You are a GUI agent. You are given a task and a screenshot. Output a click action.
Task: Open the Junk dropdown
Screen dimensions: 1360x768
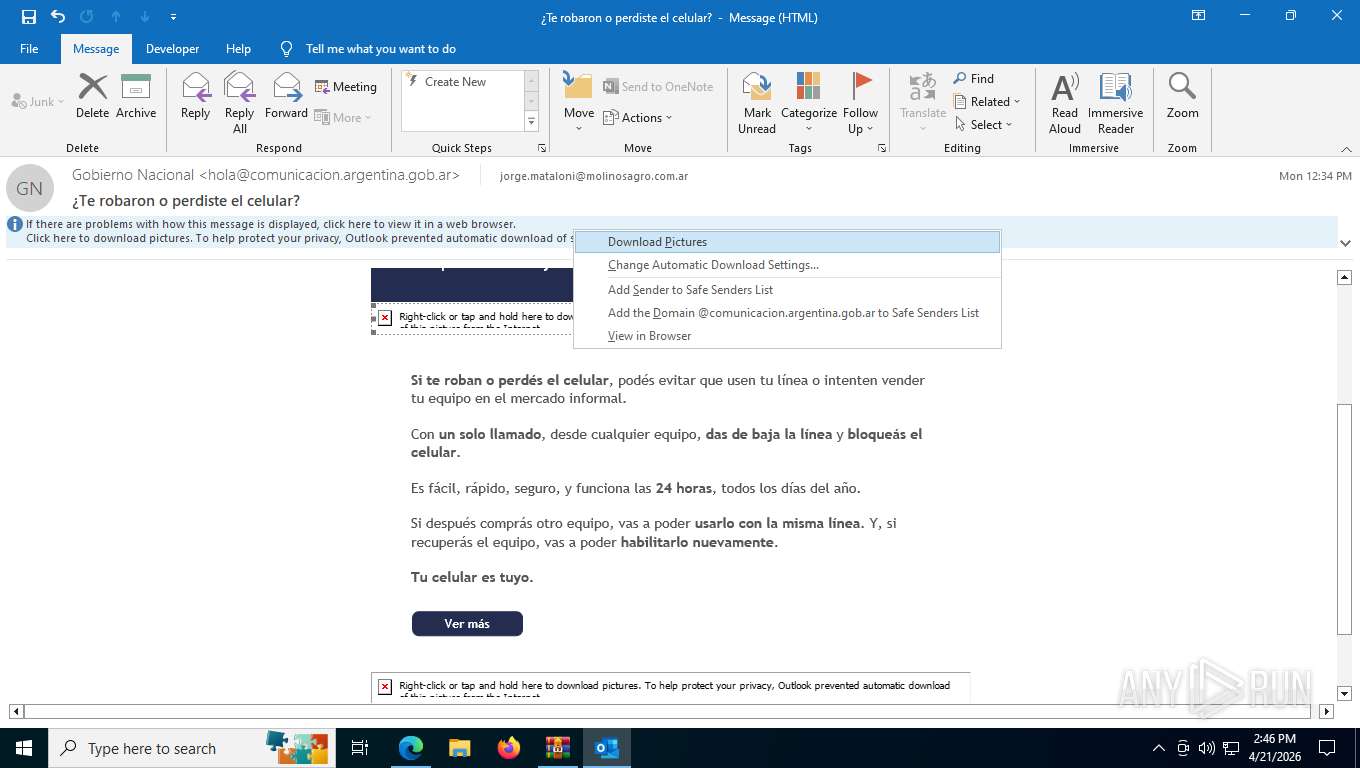tap(37, 101)
